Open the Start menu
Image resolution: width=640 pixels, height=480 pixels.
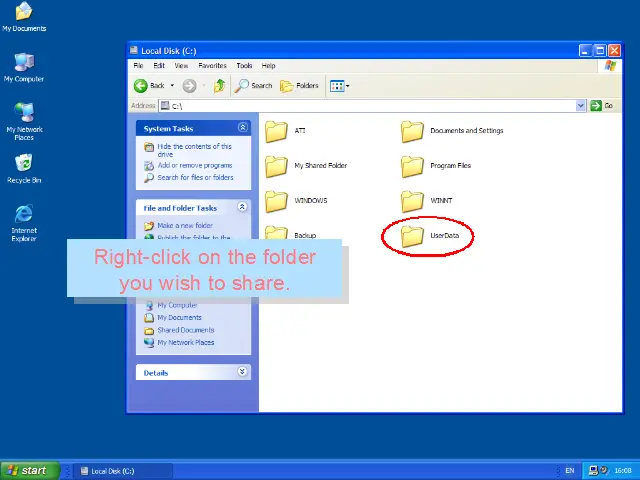point(30,471)
